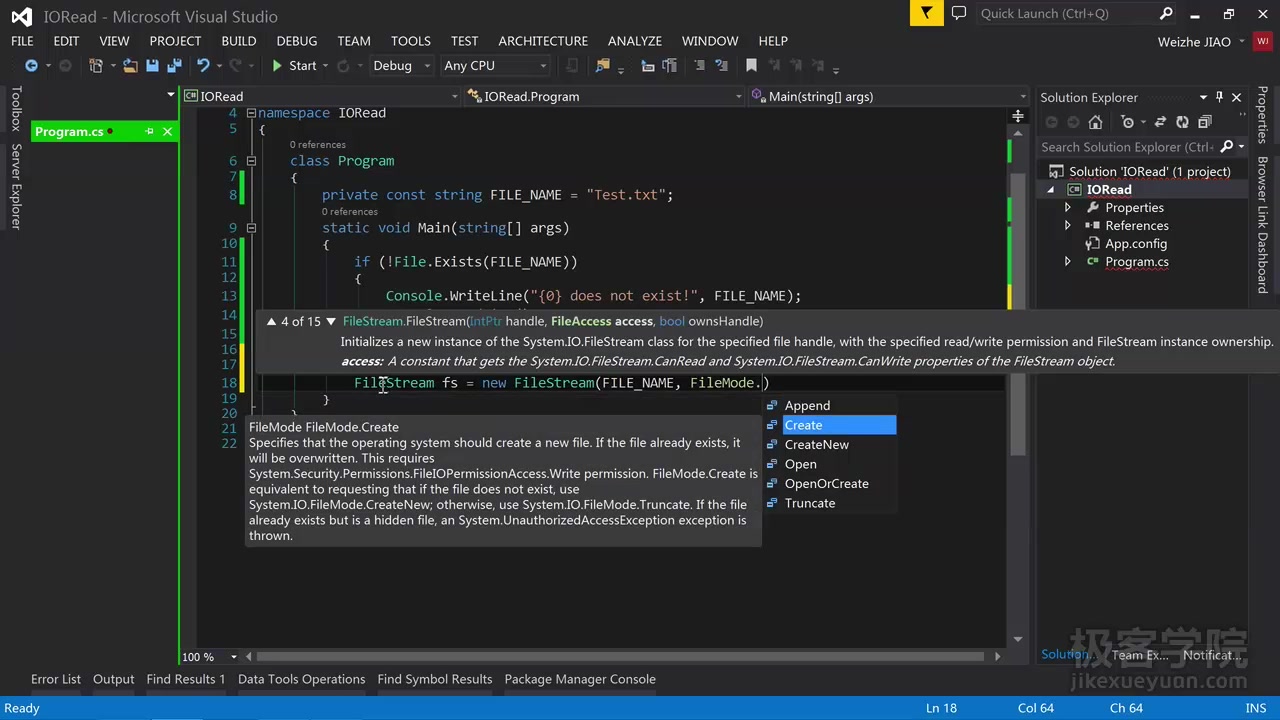Show previous FileStream overload with up arrow
Image resolution: width=1280 pixels, height=720 pixels.
click(271, 322)
